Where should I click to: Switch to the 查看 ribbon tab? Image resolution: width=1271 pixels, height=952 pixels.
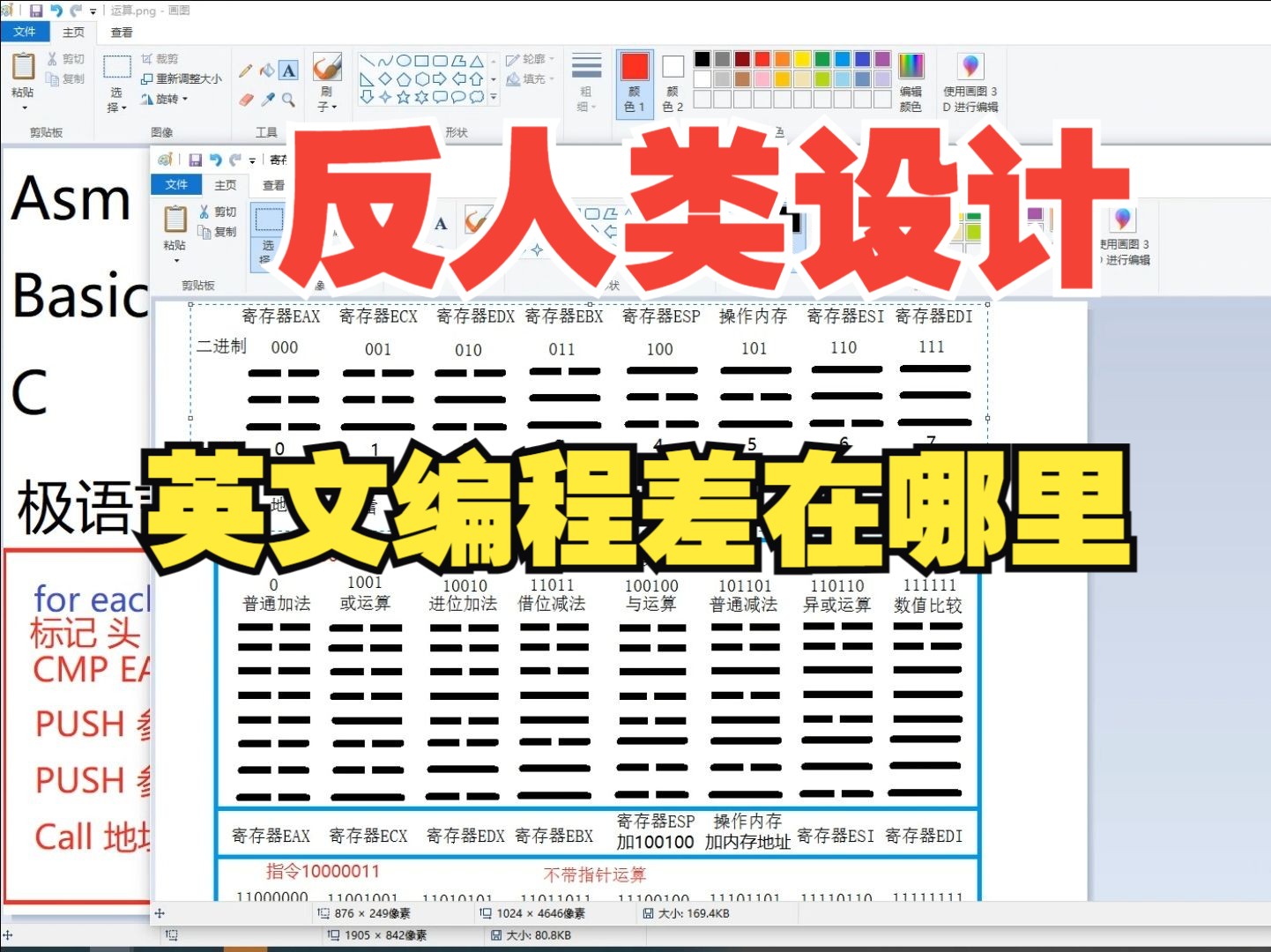click(x=121, y=33)
